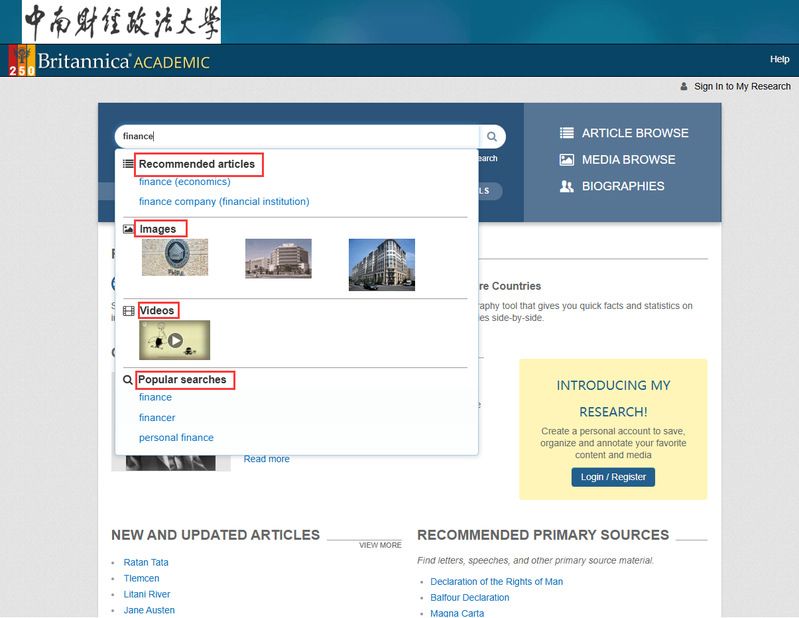Click the user icon beside Sign In
Viewport: 799px width, 618px height.
[x=684, y=87]
